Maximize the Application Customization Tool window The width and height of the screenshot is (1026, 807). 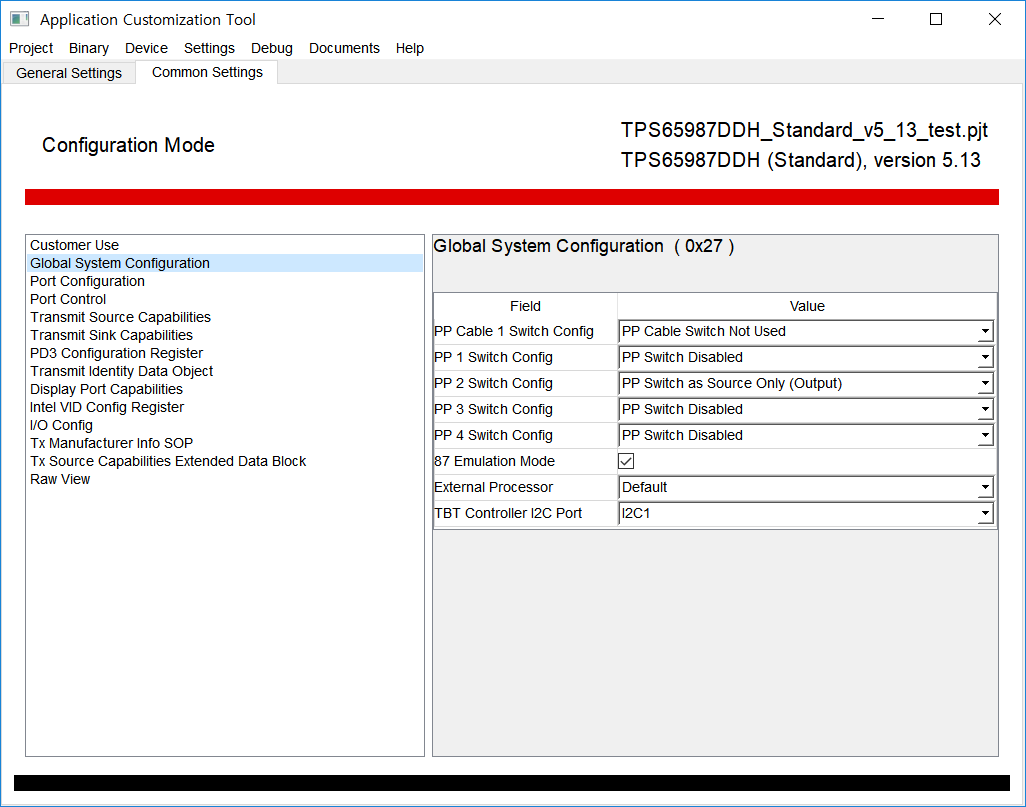coord(936,19)
